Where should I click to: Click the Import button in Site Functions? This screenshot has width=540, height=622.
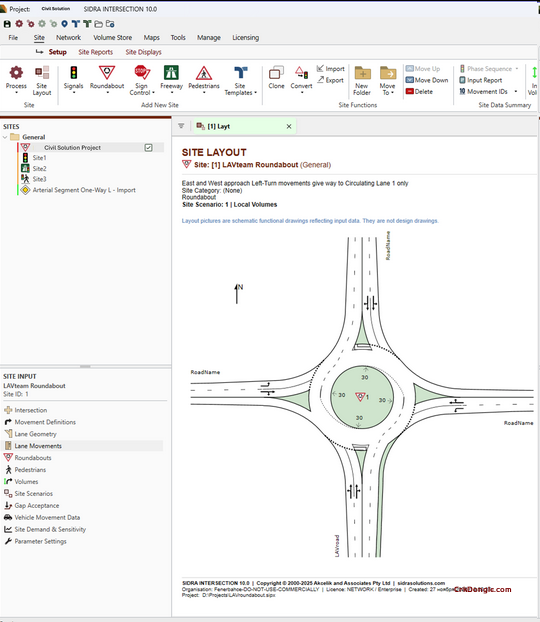(331, 69)
